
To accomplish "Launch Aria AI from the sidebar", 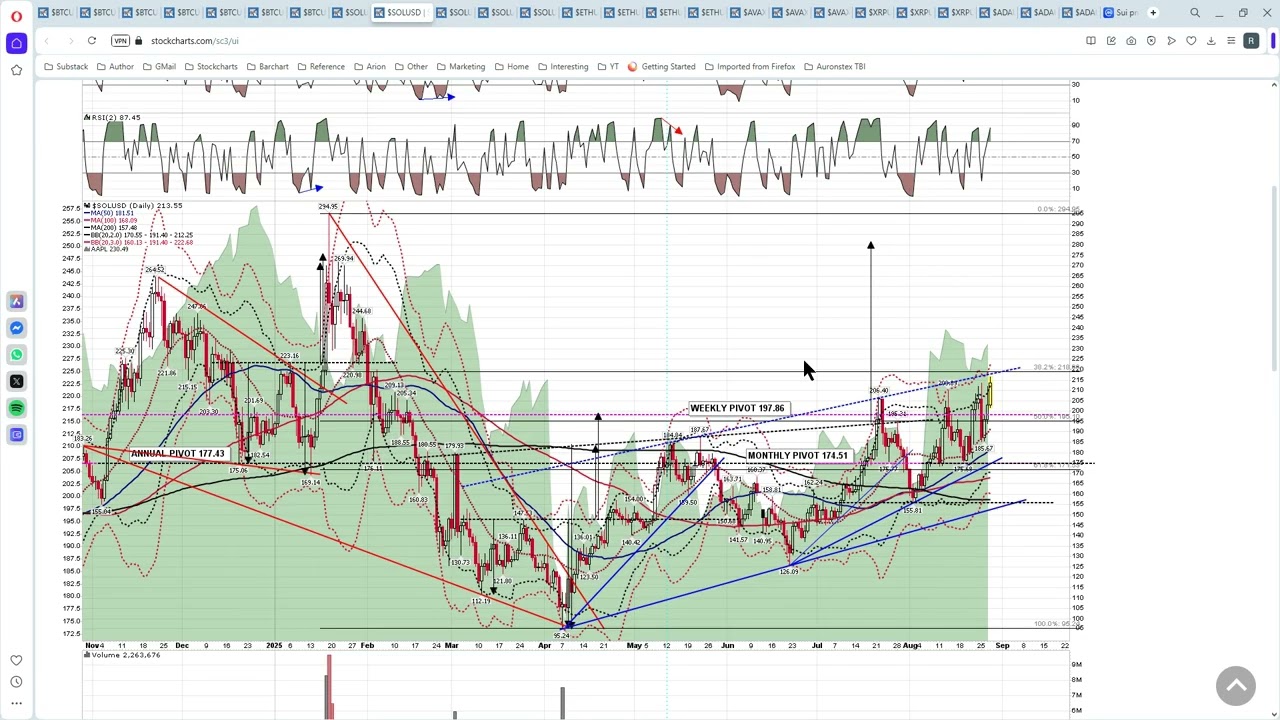I will [x=16, y=301].
